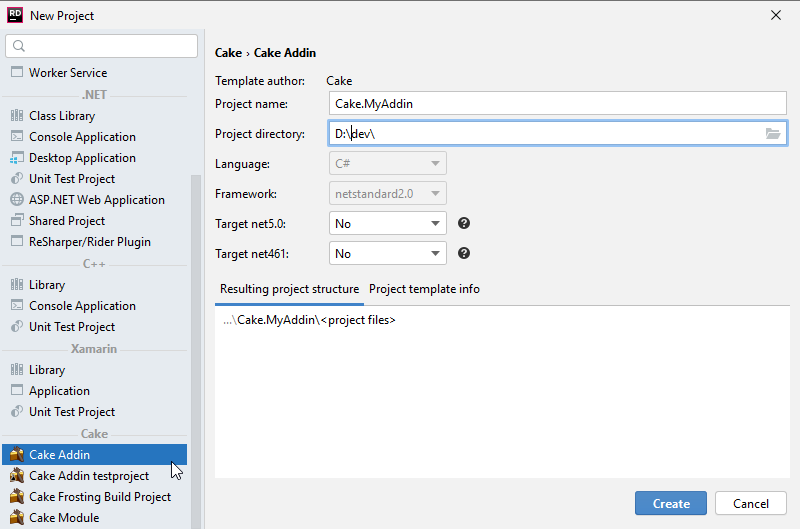Focus the template search field

pyautogui.click(x=102, y=46)
